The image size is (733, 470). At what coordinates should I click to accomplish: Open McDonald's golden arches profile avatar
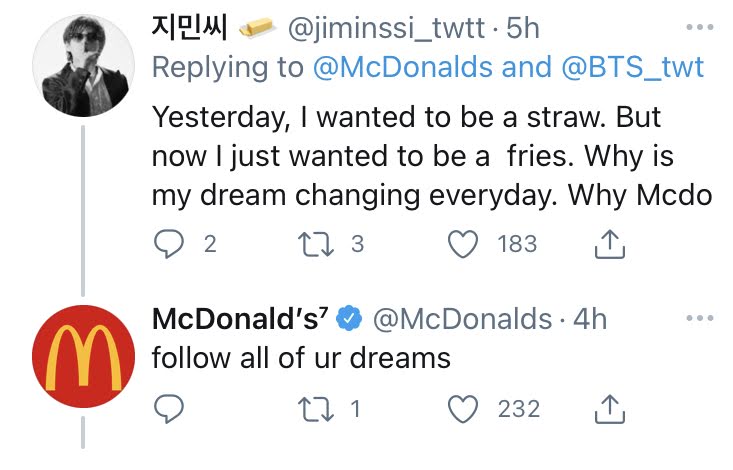(x=83, y=358)
